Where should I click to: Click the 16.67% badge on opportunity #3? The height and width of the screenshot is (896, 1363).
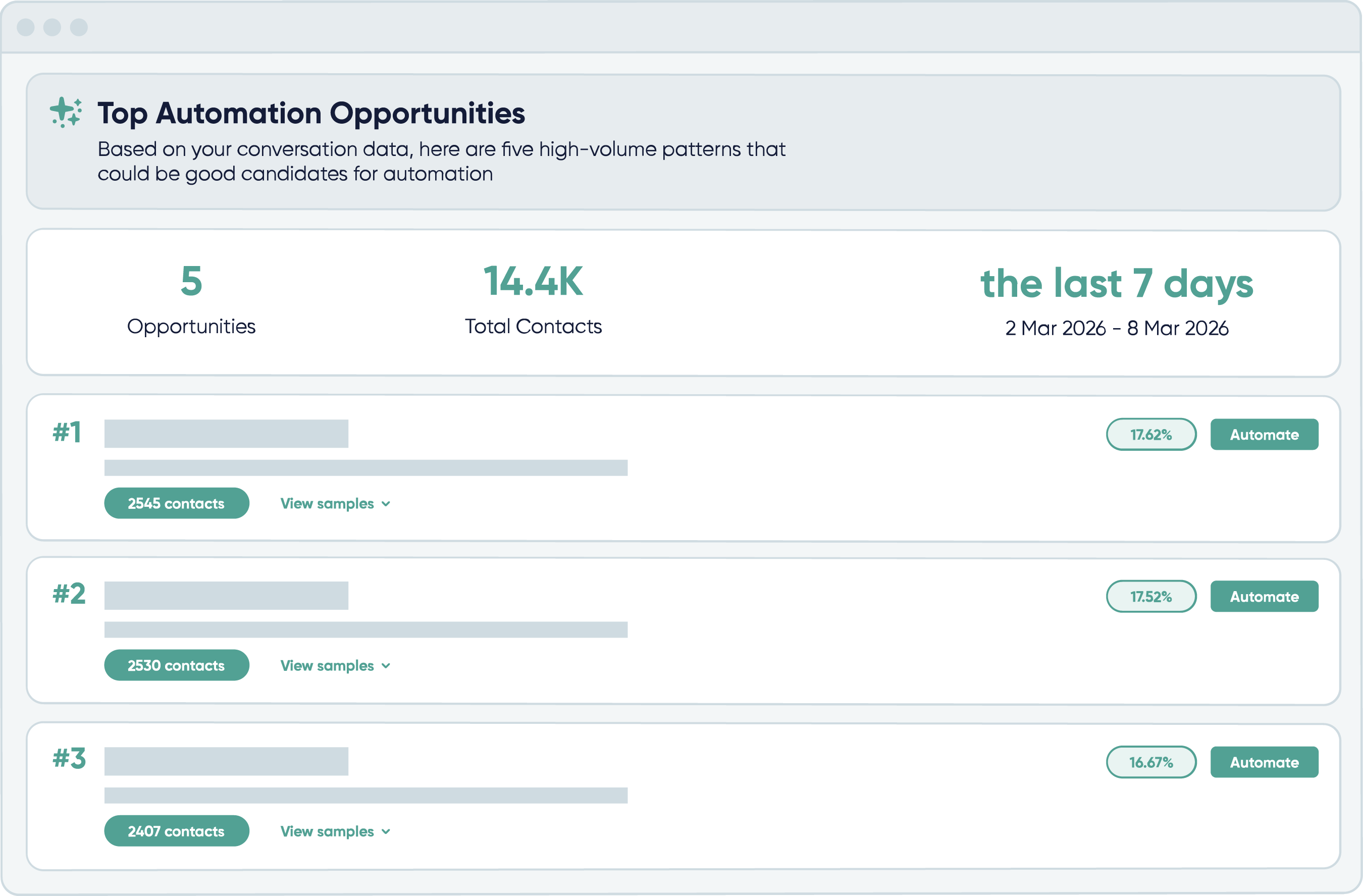point(1151,762)
